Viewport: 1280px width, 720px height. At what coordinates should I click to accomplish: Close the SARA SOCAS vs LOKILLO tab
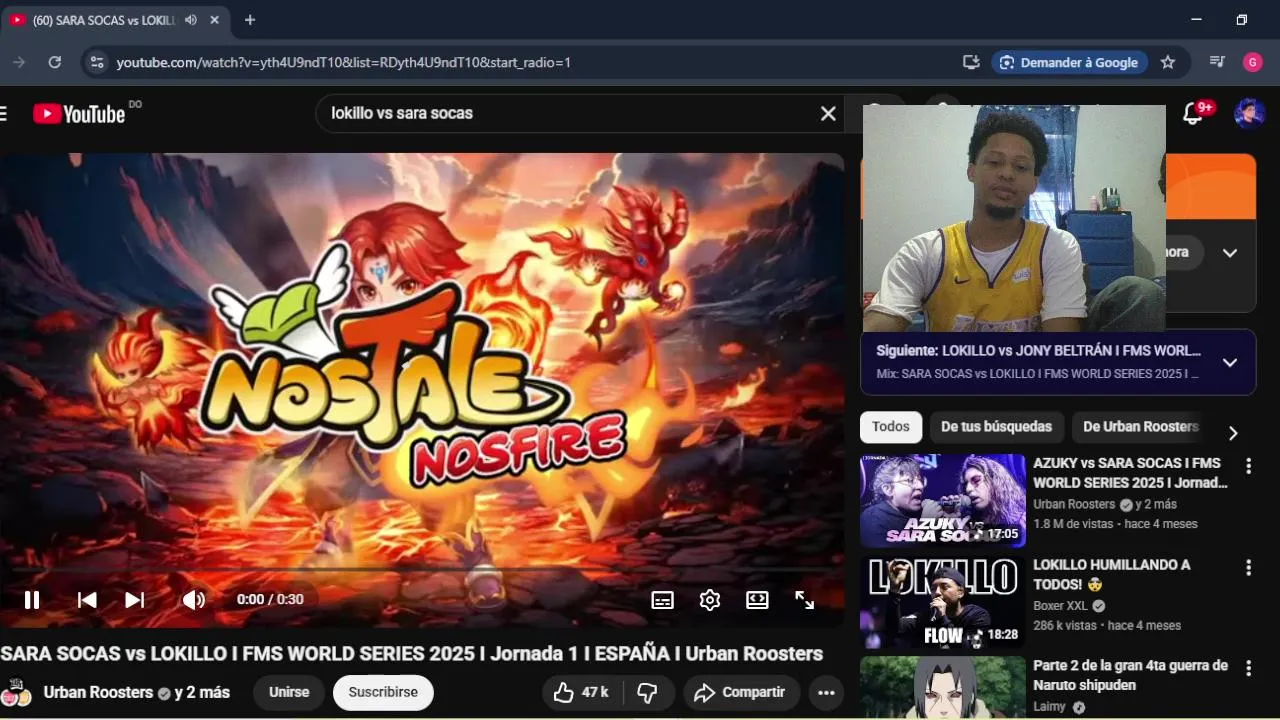pos(214,20)
